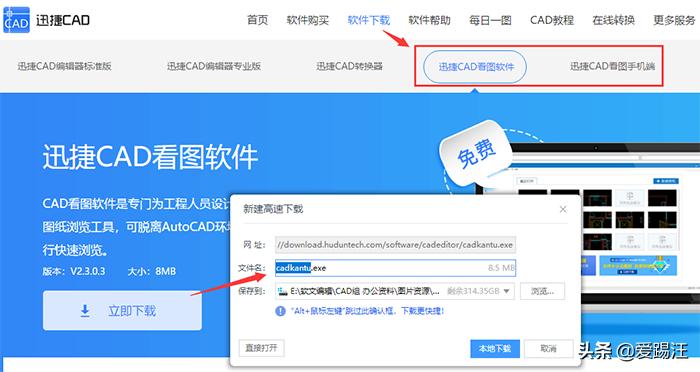Switch to 迅捷CAD编辑器专业版 tab
700x372 pixels.
pyautogui.click(x=214, y=66)
